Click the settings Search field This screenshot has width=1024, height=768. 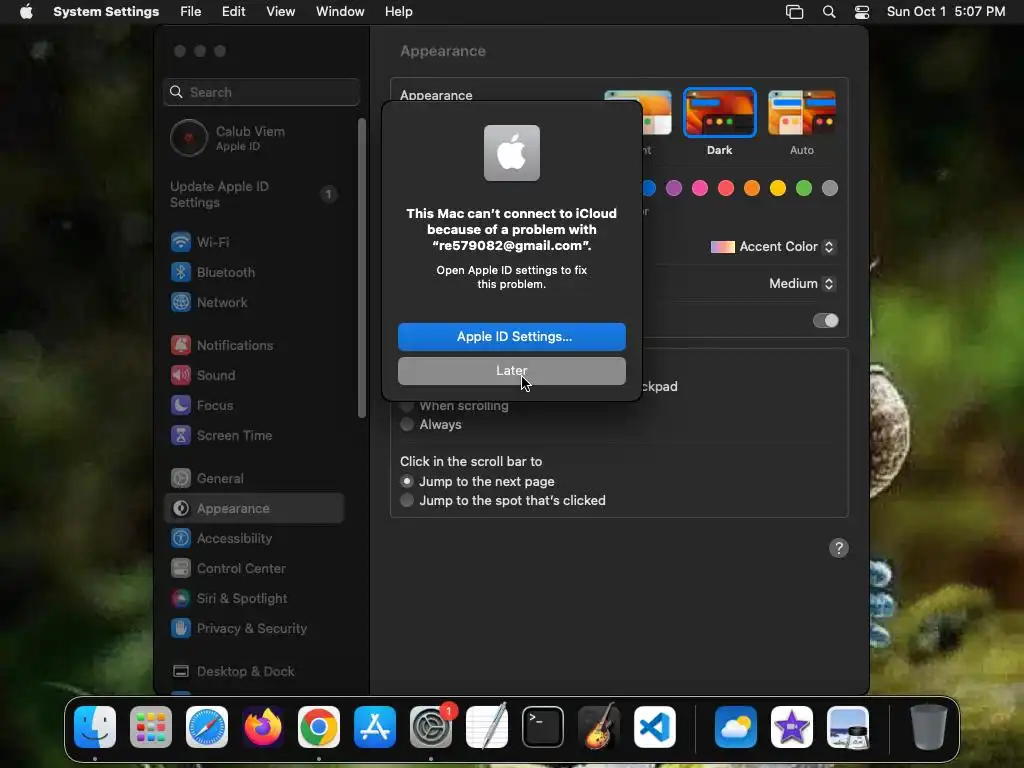pos(261,92)
